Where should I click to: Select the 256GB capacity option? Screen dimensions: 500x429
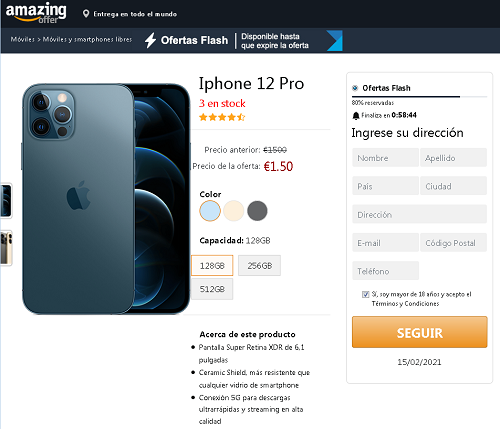point(260,266)
